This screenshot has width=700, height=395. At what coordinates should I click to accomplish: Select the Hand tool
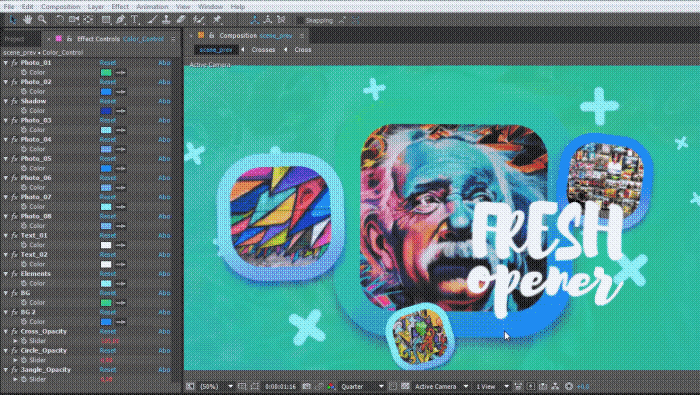pos(28,20)
